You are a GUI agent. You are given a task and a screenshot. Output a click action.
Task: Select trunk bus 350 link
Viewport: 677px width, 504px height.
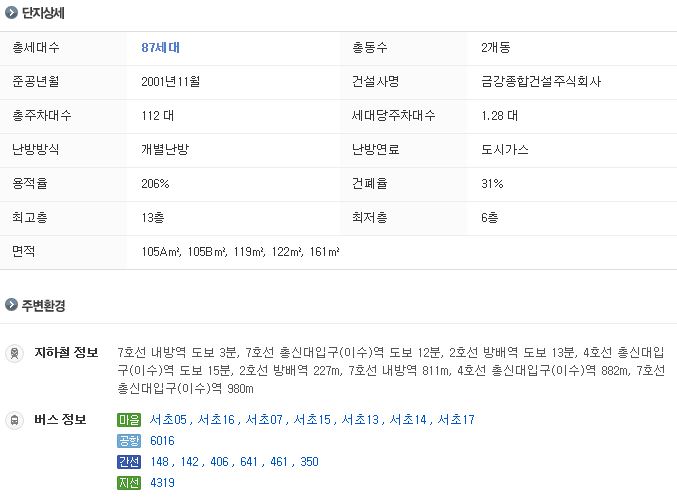click(309, 462)
